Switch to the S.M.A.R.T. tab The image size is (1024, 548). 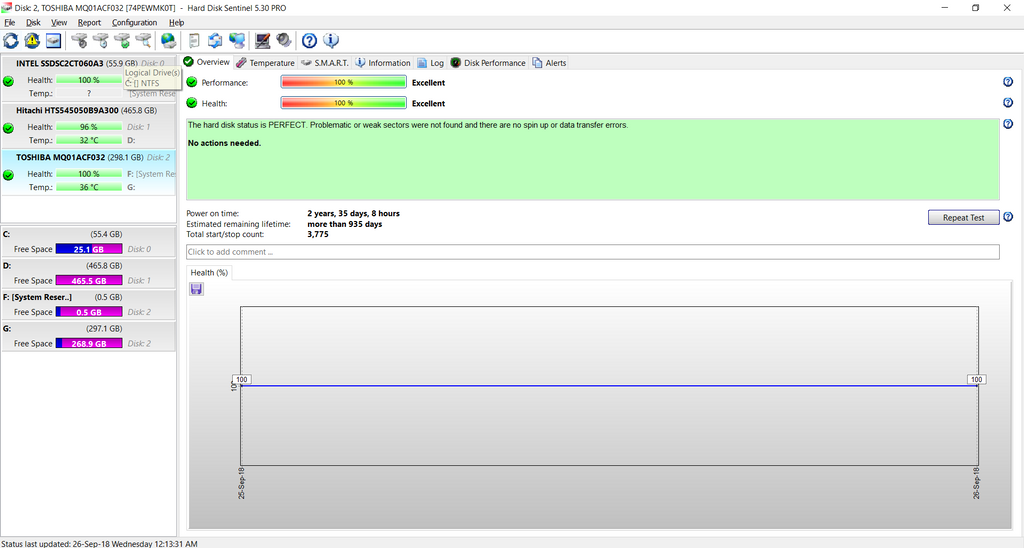click(325, 63)
